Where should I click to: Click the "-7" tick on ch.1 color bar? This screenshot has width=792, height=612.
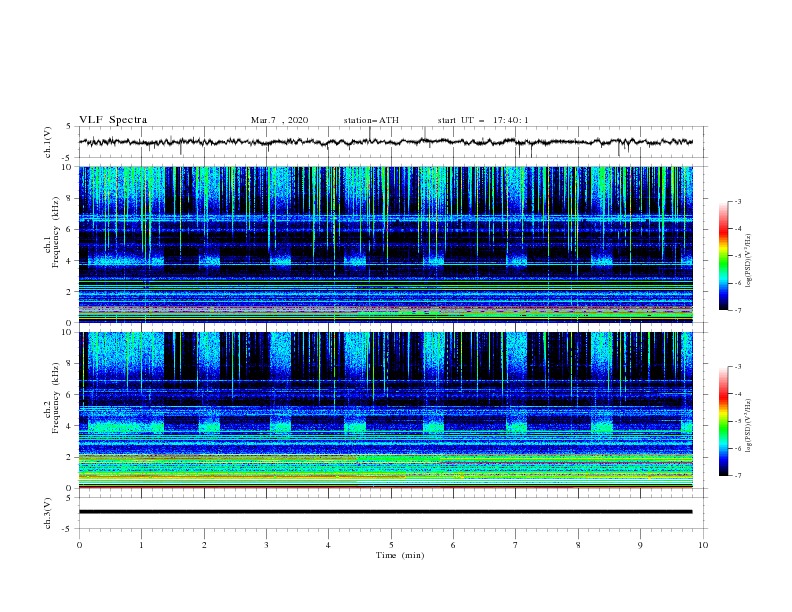pos(737,310)
